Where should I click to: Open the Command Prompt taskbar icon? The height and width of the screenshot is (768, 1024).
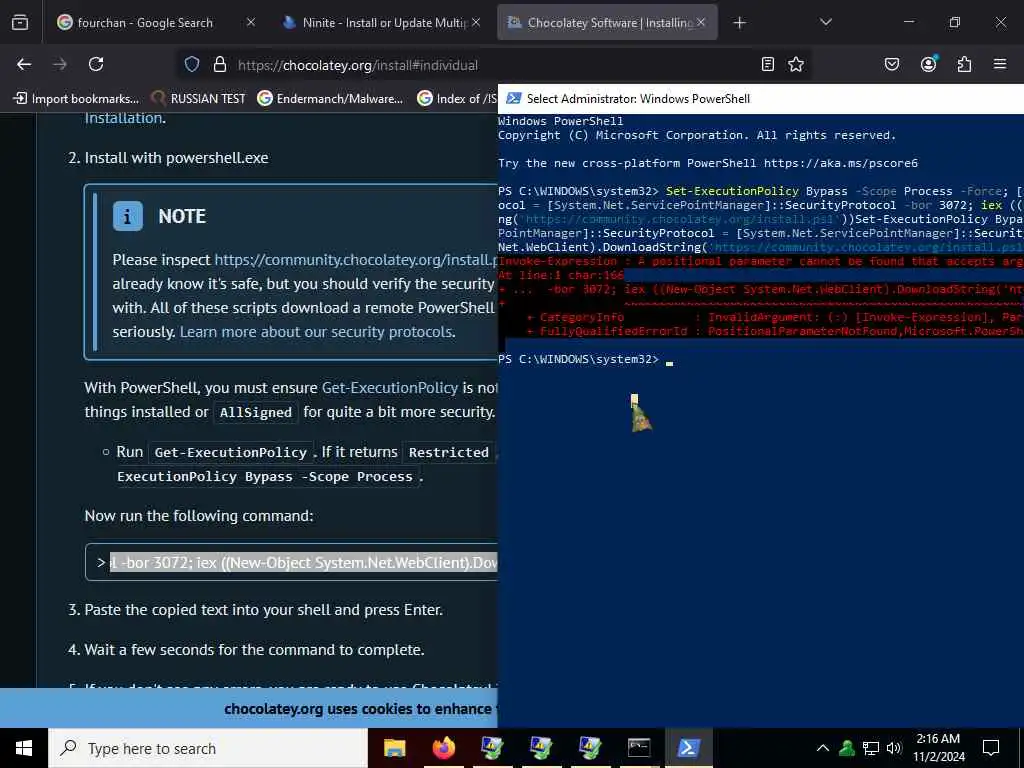pos(639,748)
